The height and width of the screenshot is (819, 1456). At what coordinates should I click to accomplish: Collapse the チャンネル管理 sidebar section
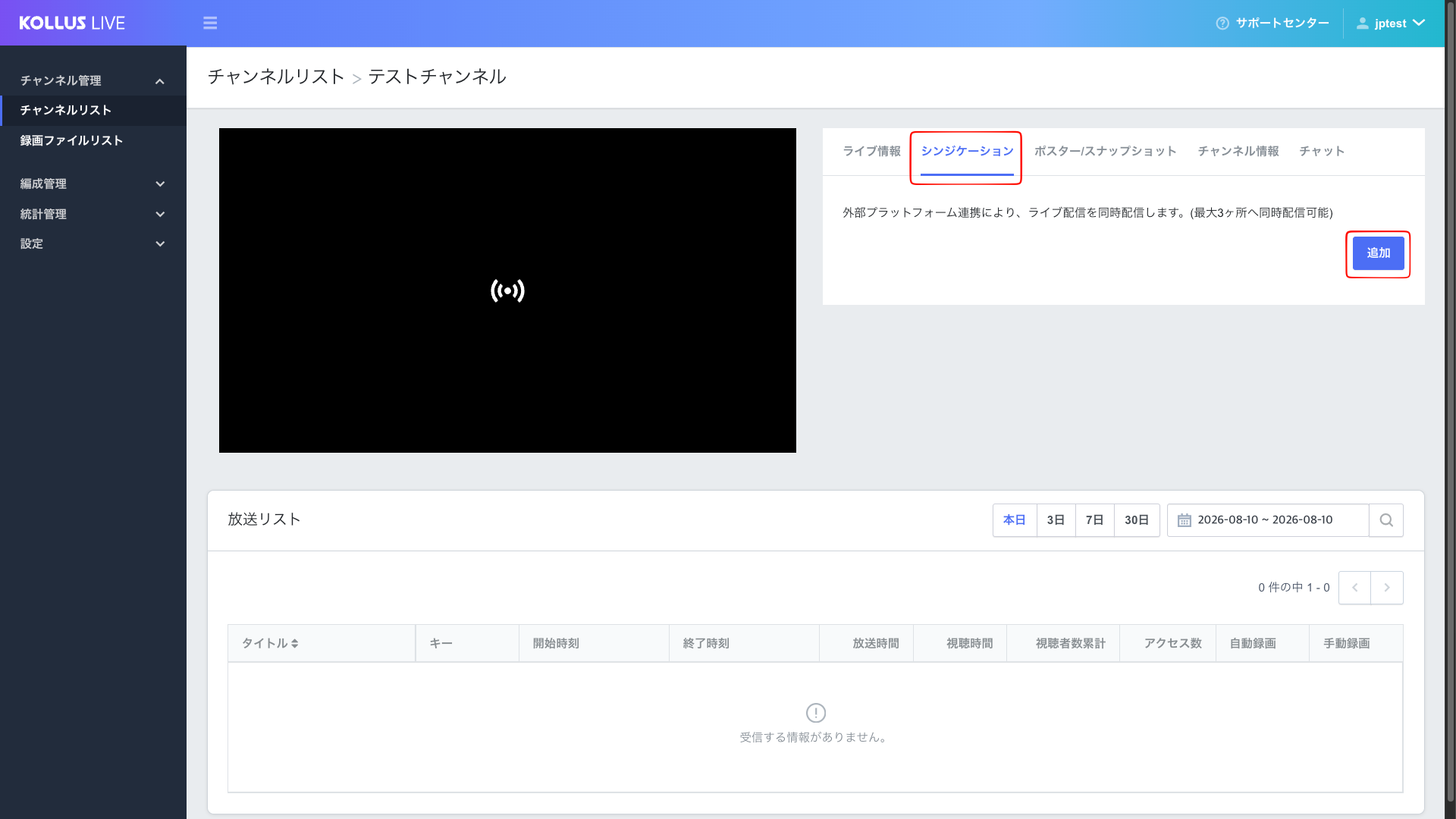pyautogui.click(x=93, y=80)
